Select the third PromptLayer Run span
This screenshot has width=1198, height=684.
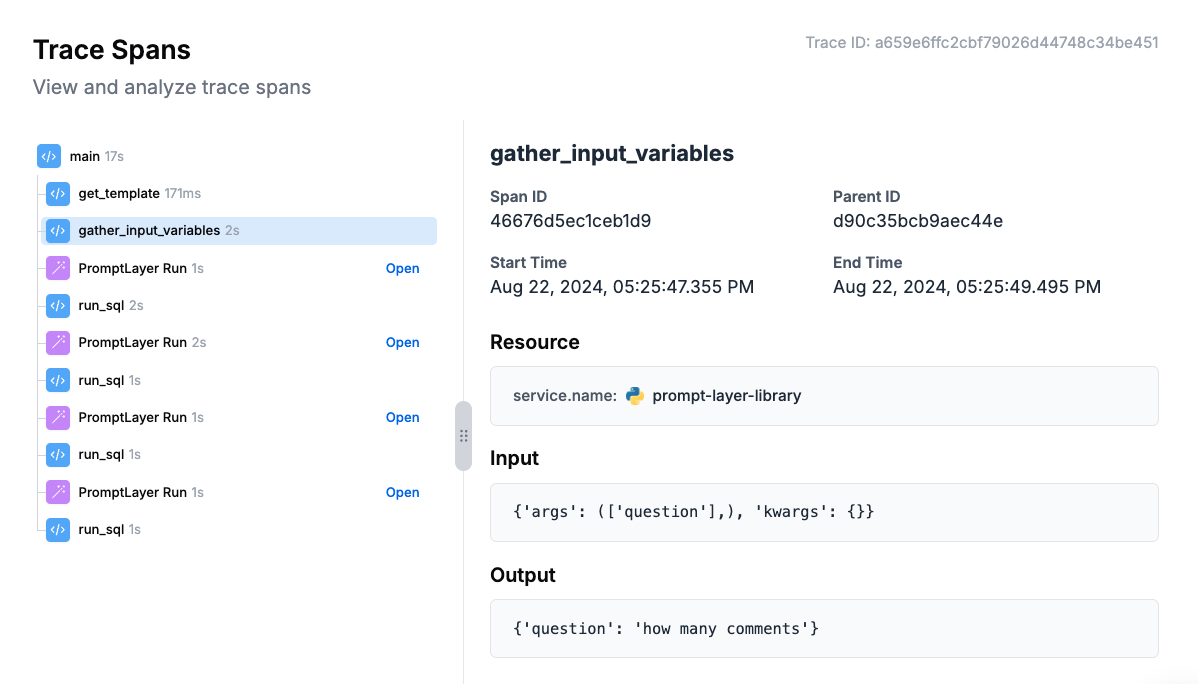[x=239, y=417]
